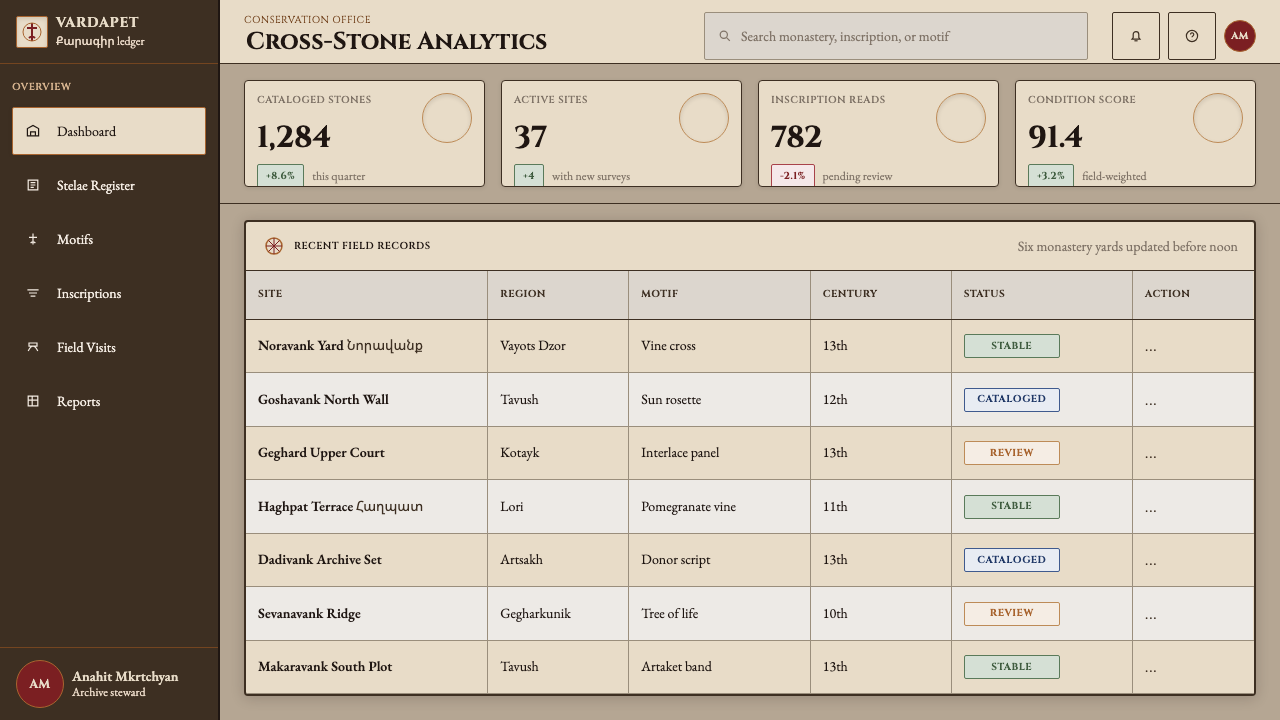Select the Geghard Upper Court site name
The width and height of the screenshot is (1280, 720).
tap(321, 453)
